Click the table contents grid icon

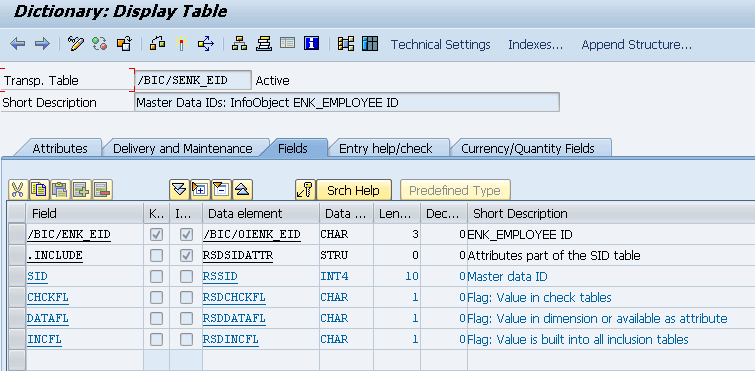coord(370,44)
